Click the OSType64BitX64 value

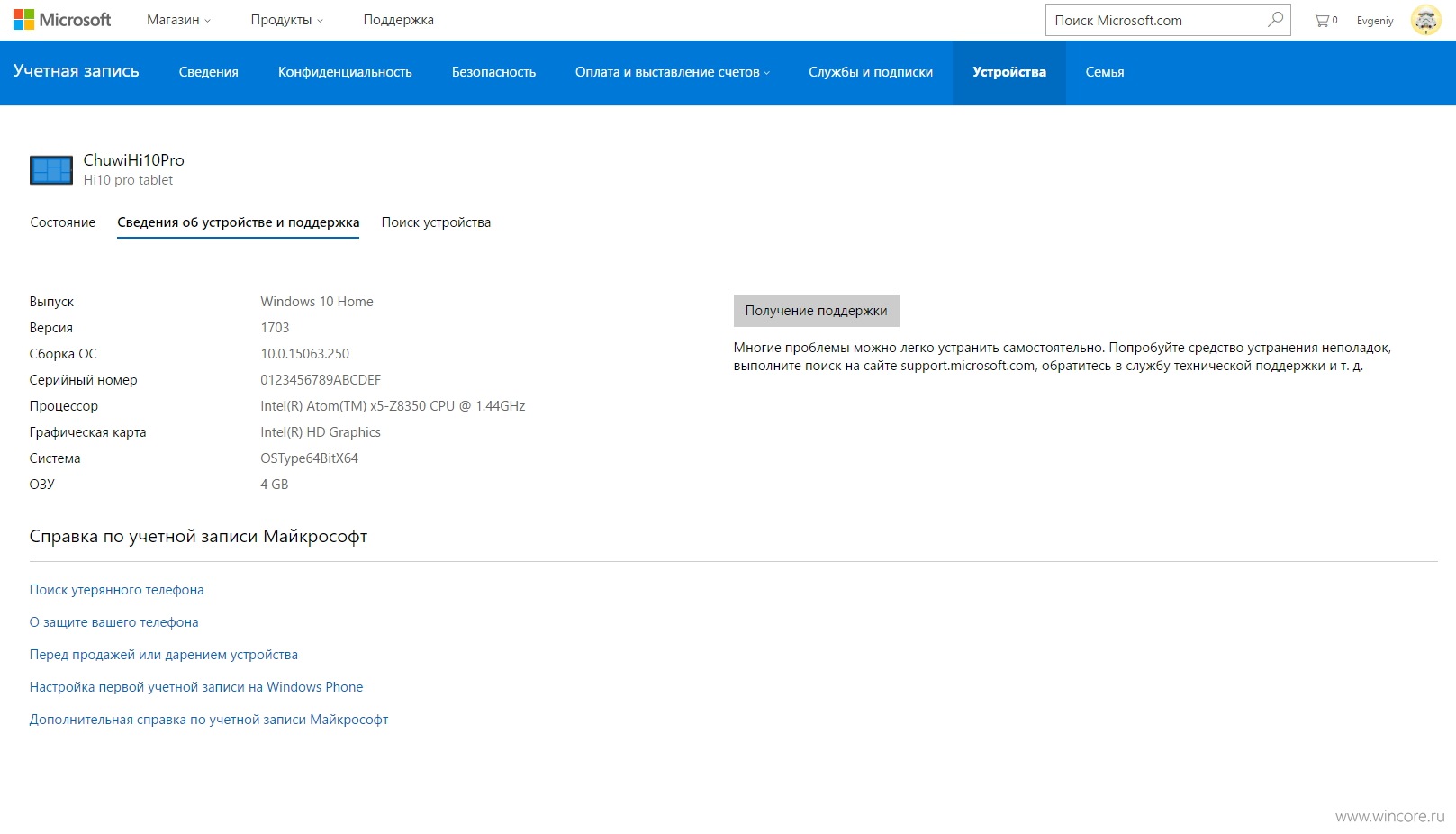(x=310, y=458)
